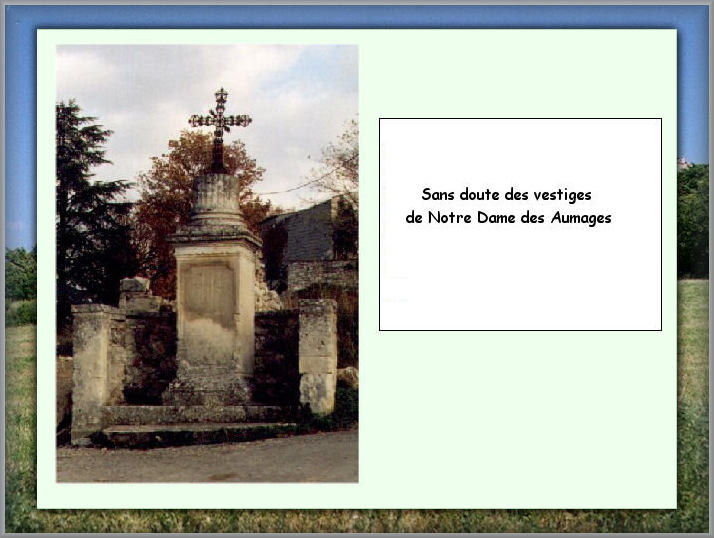Click the iron cross atop the monument

pos(219,121)
